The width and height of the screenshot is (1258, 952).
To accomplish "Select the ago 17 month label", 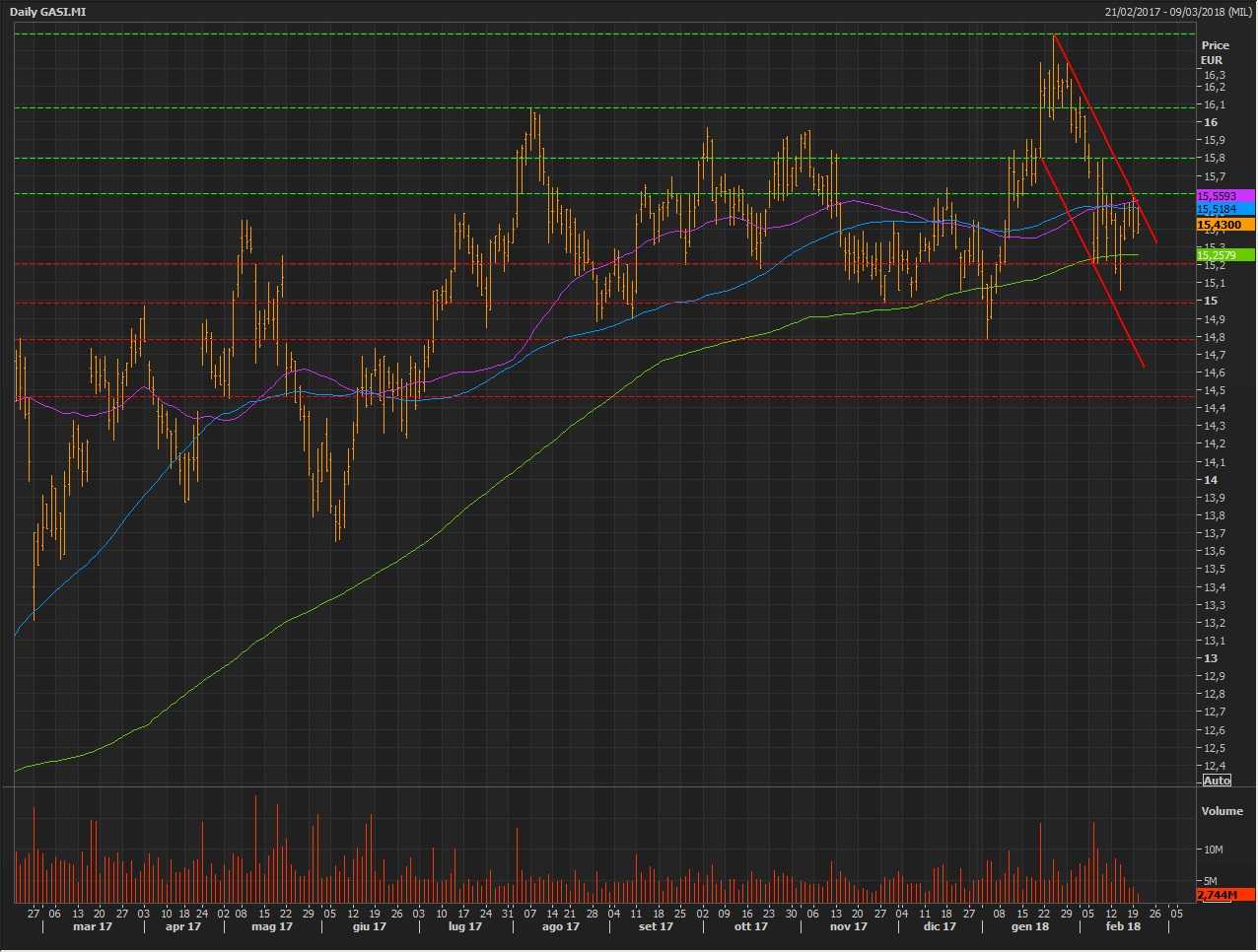I will tap(561, 926).
